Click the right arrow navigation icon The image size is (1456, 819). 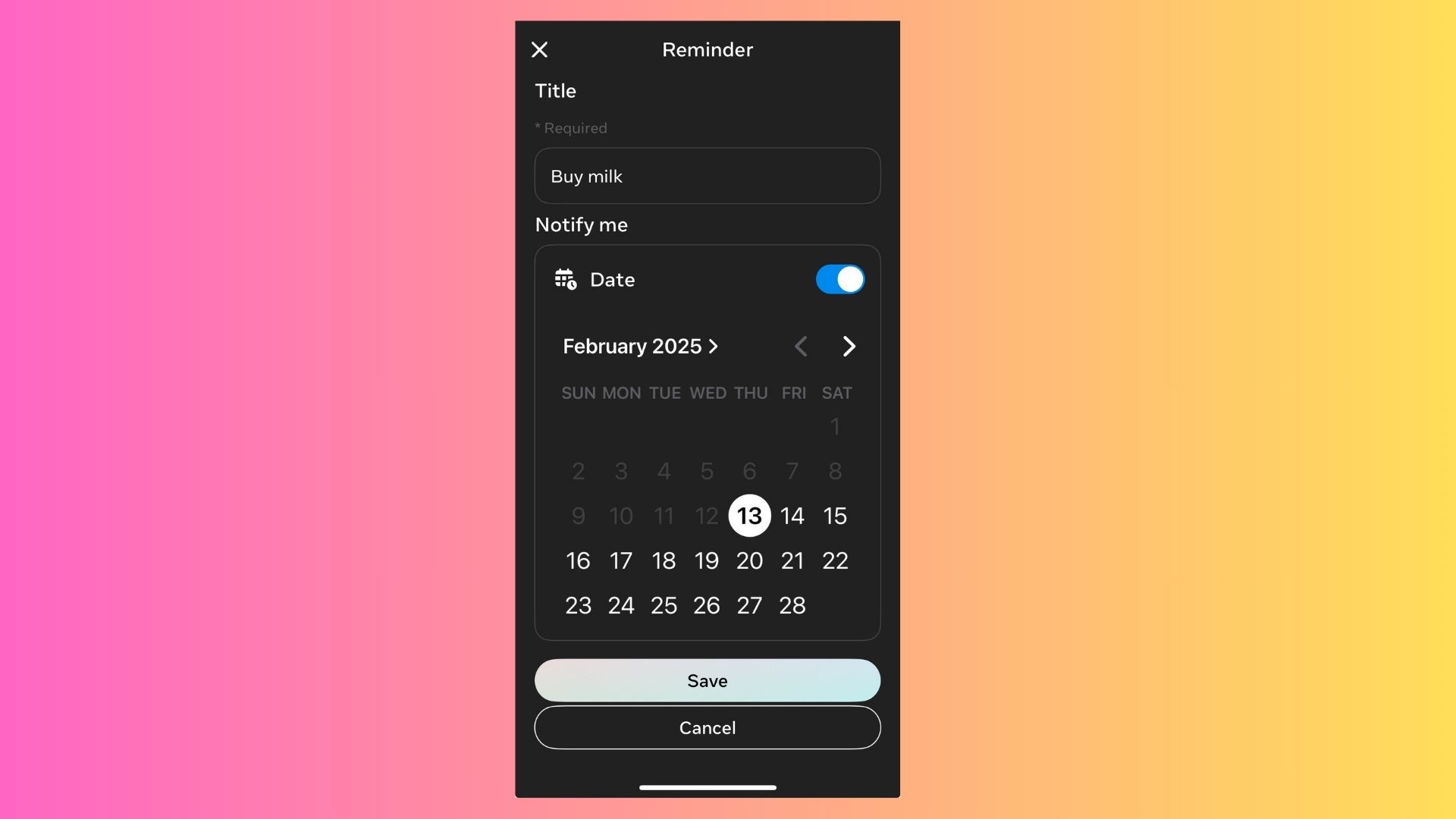tap(848, 346)
